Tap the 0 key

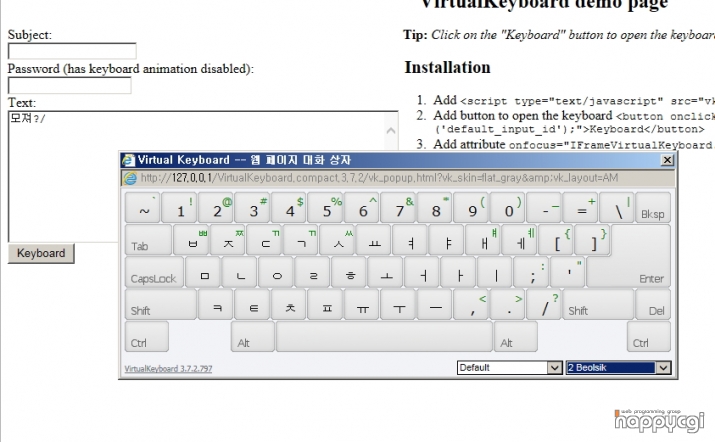coord(508,208)
